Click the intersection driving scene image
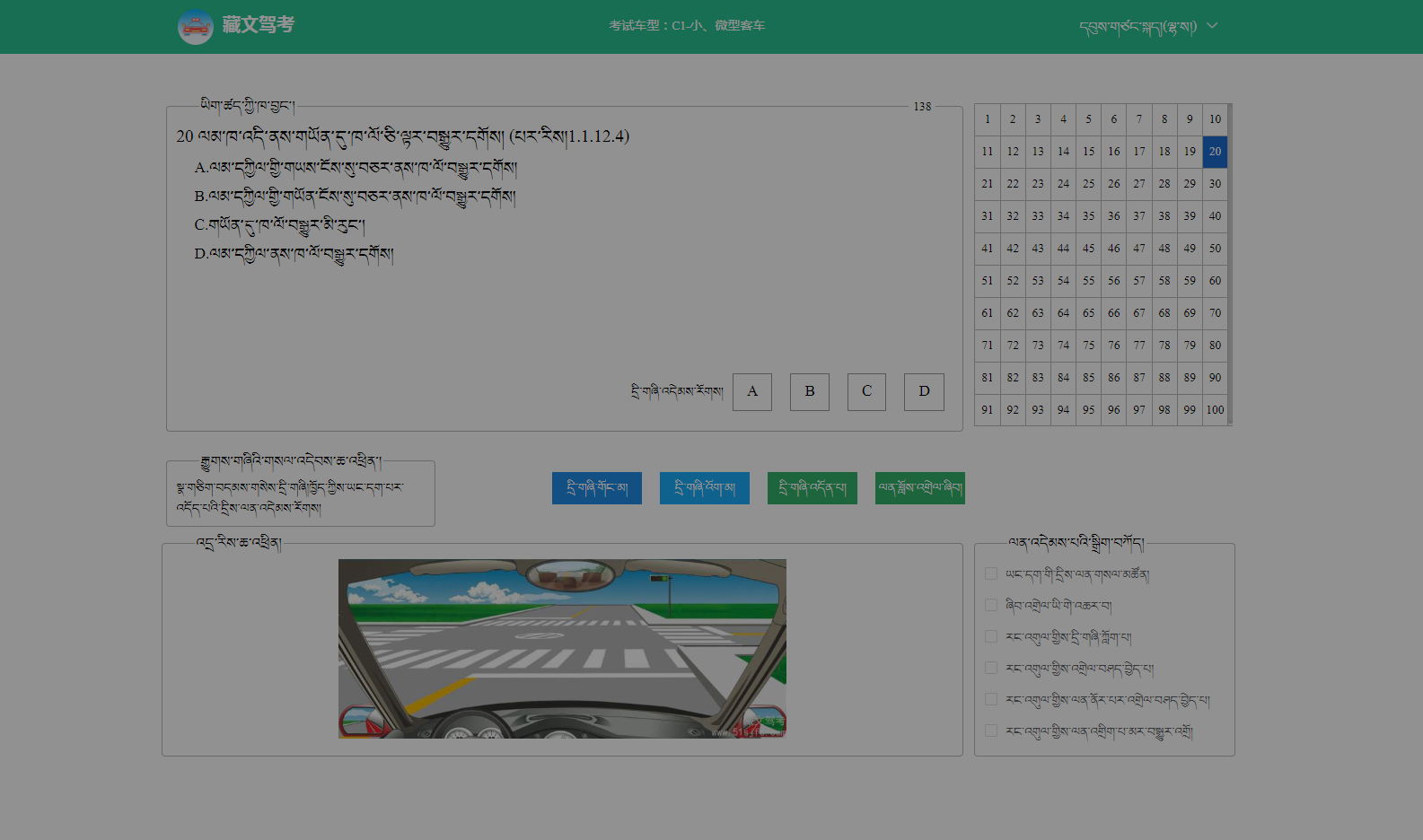 [562, 648]
